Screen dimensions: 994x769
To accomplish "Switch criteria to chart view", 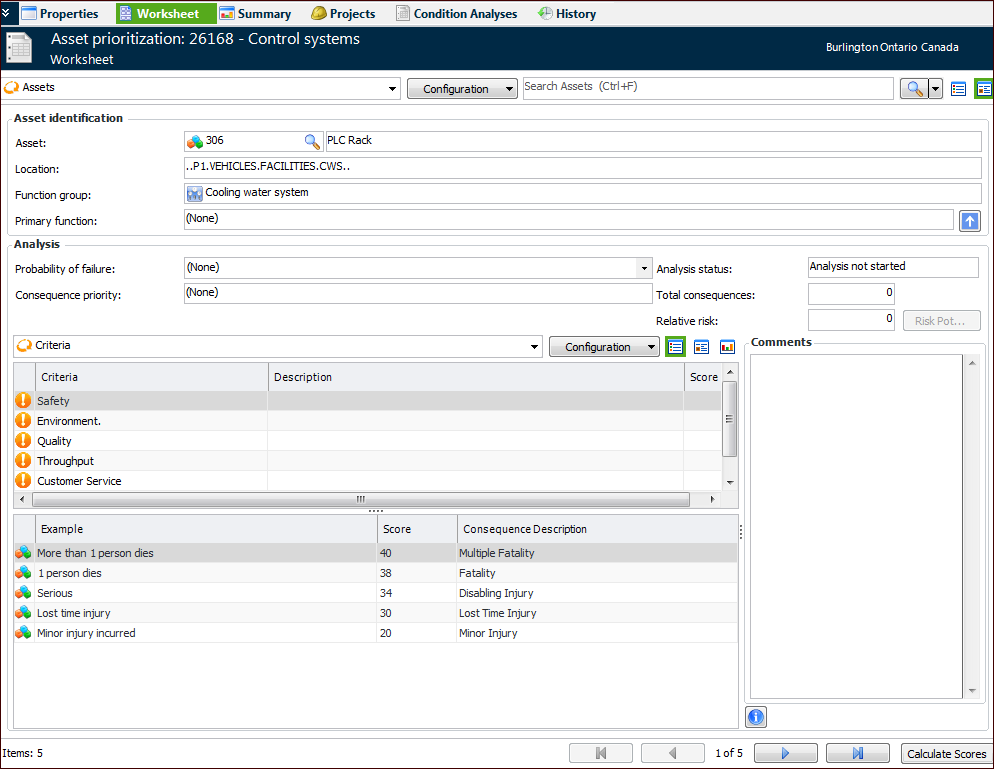I will pos(727,347).
